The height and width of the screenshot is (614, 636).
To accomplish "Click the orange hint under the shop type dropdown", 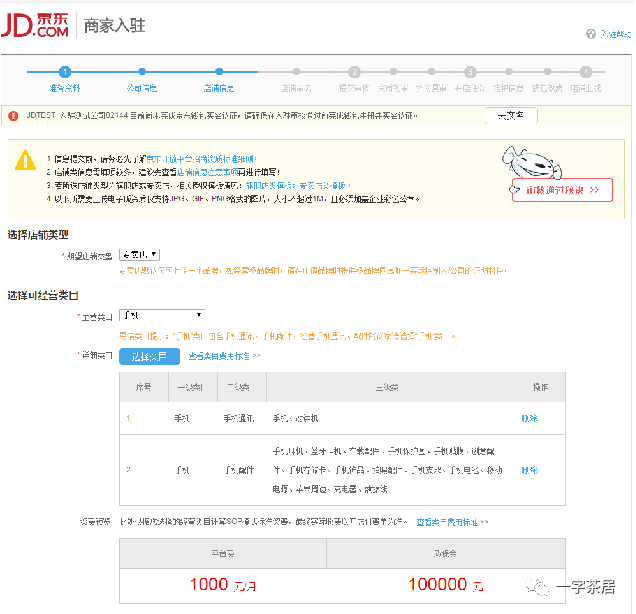I will (x=313, y=271).
